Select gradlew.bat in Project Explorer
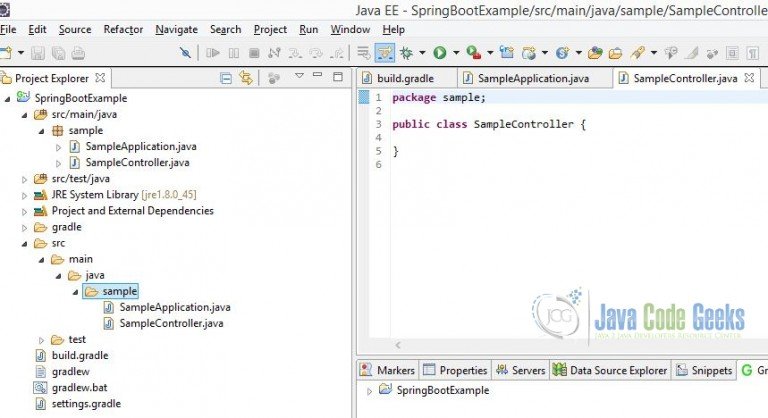 pyautogui.click(x=71, y=388)
